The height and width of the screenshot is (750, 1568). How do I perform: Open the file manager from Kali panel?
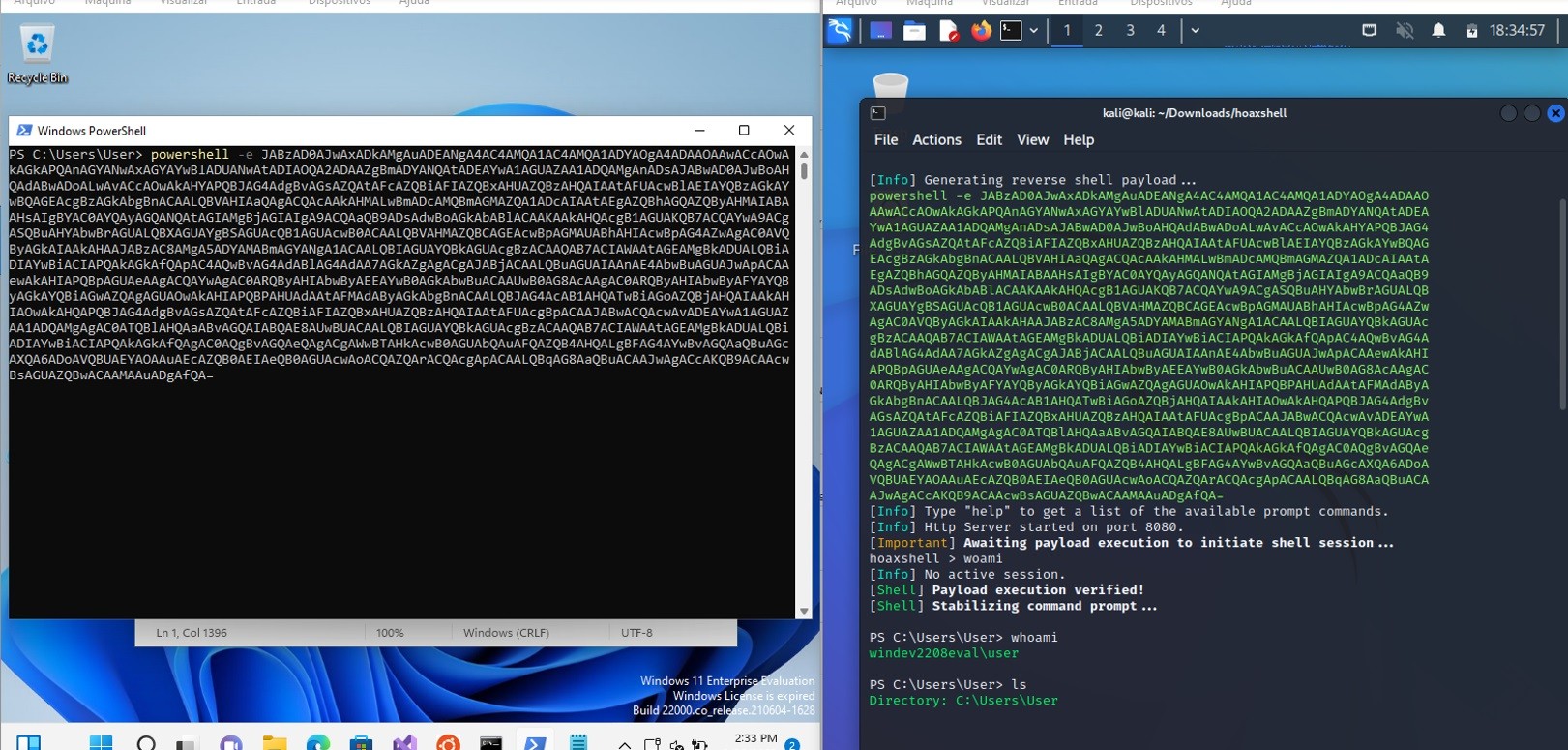pos(914,31)
